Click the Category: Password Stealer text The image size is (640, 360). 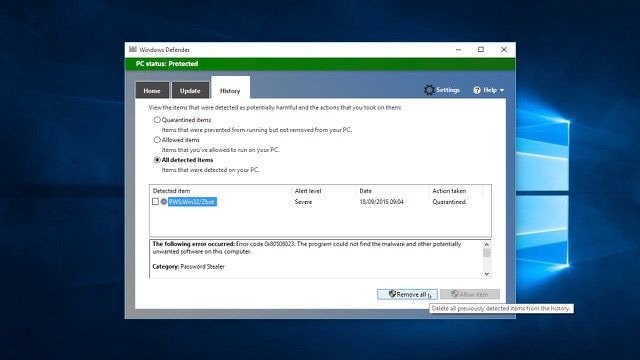point(189,267)
